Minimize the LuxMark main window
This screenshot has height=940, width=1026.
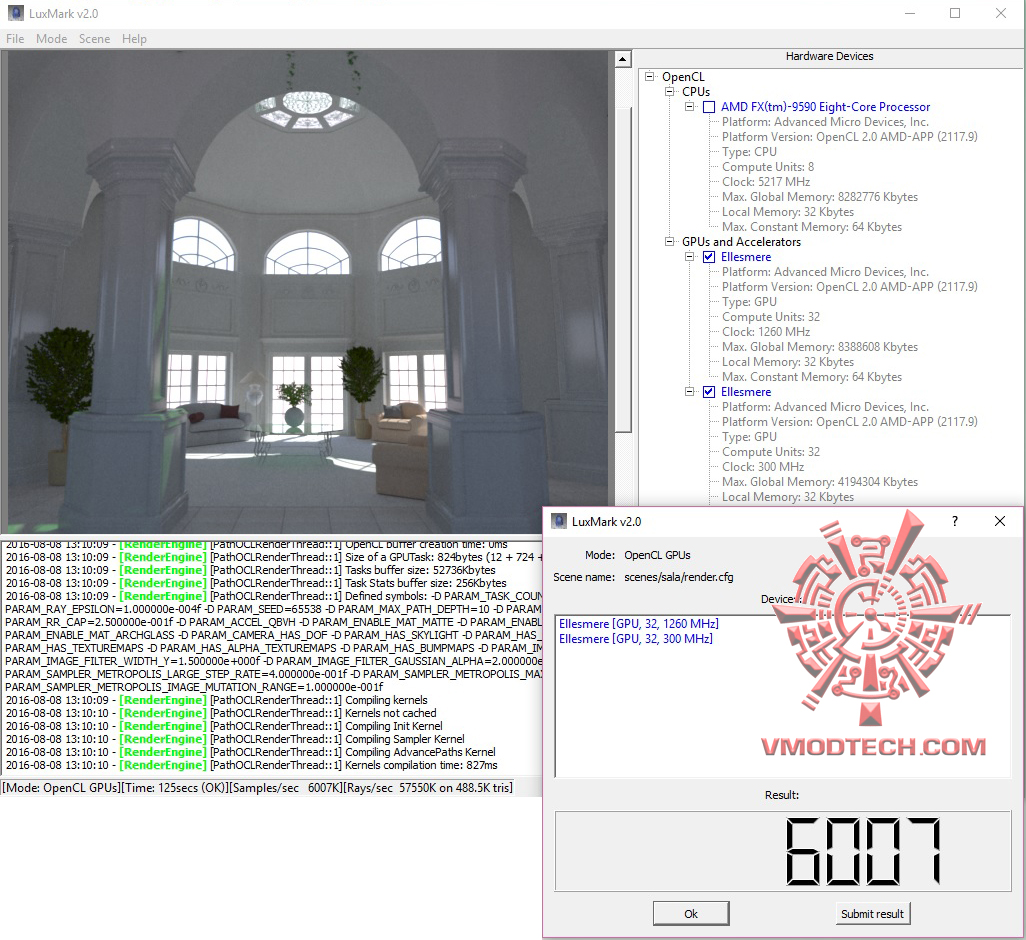[x=910, y=13]
